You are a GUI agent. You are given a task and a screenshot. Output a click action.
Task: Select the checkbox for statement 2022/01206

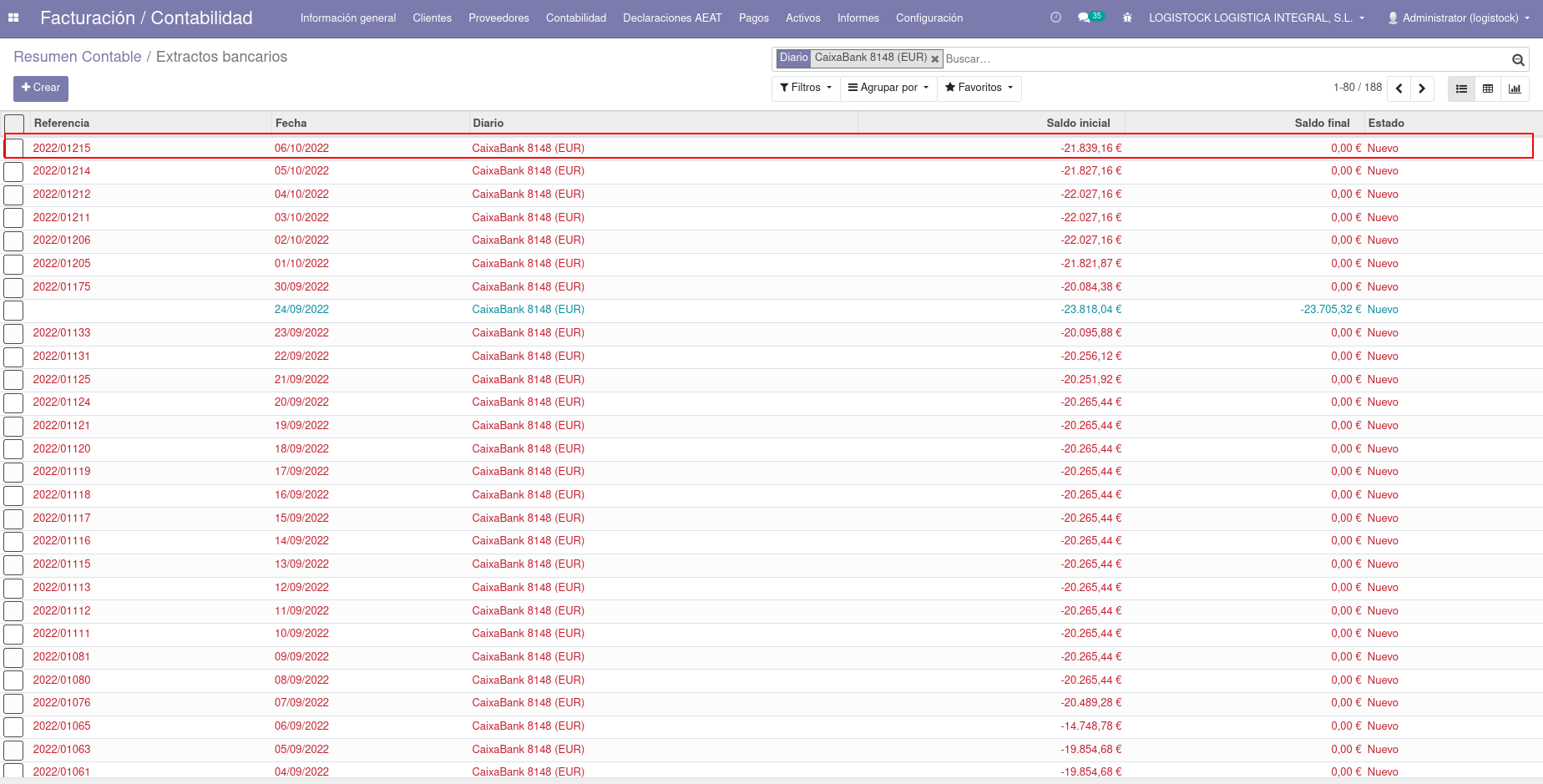click(x=13, y=241)
